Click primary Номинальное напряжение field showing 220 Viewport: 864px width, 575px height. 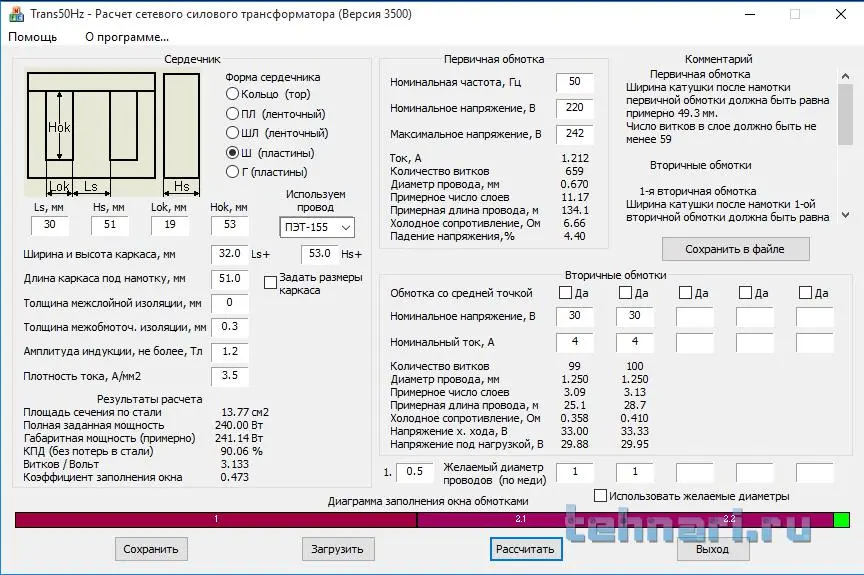point(575,108)
